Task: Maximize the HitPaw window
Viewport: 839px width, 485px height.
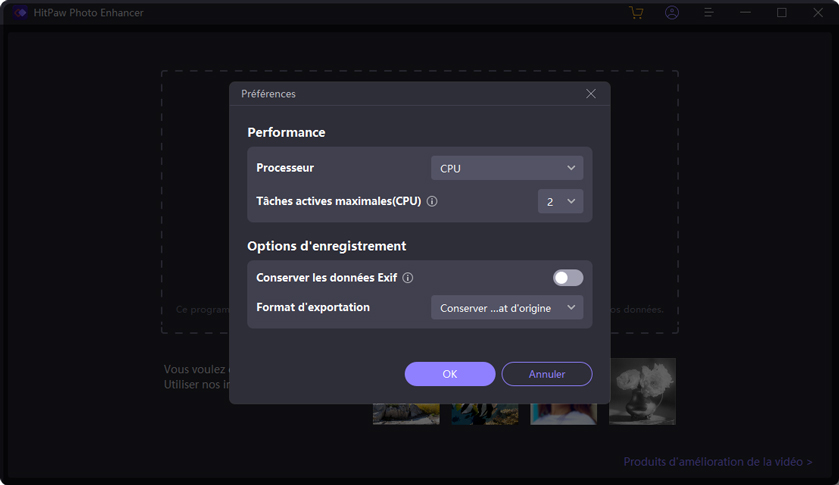Action: pyautogui.click(x=782, y=13)
